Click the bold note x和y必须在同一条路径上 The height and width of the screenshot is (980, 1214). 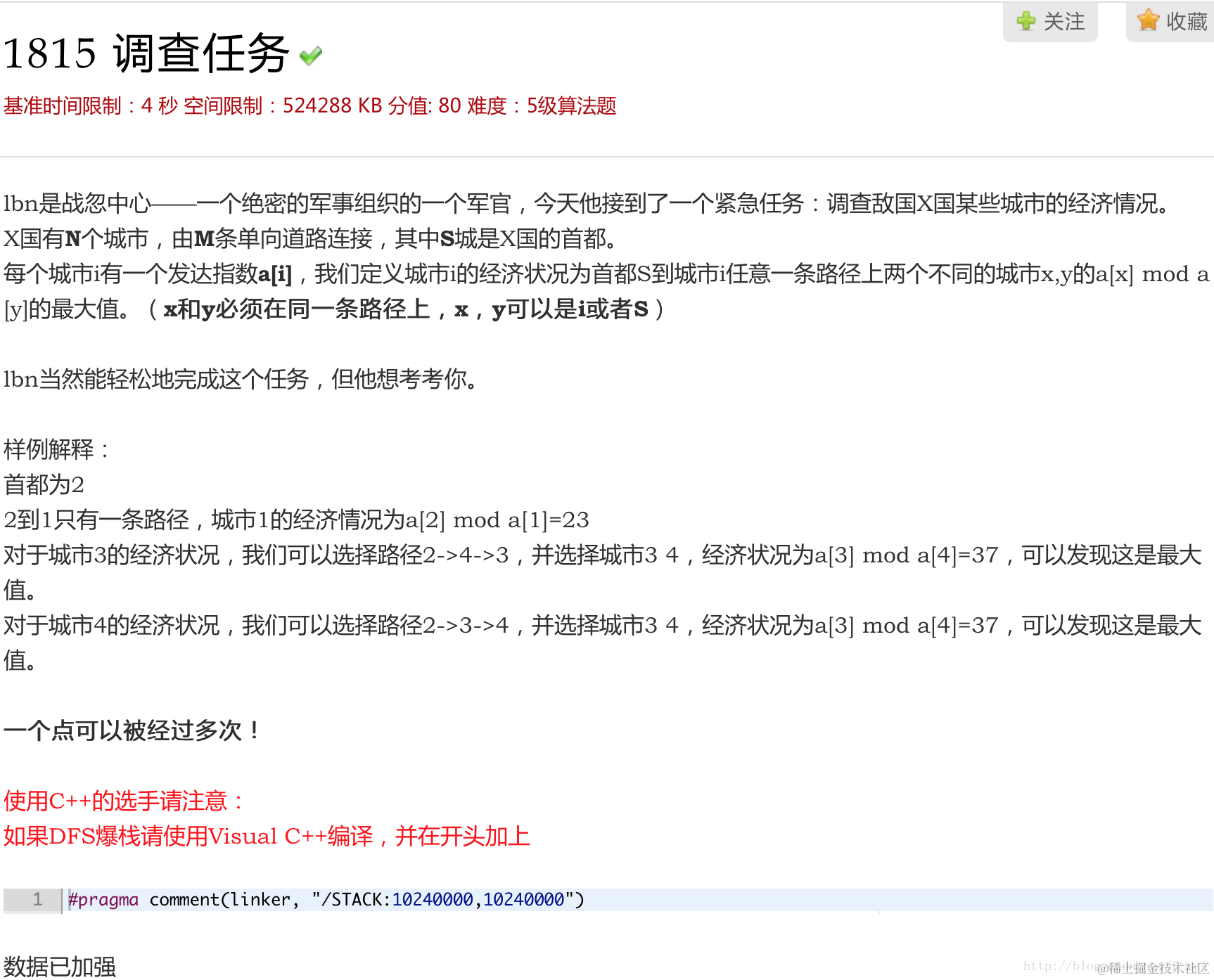[x=406, y=309]
